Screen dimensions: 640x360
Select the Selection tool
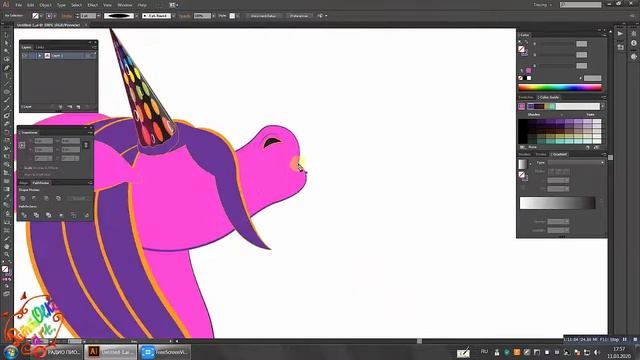point(6,35)
